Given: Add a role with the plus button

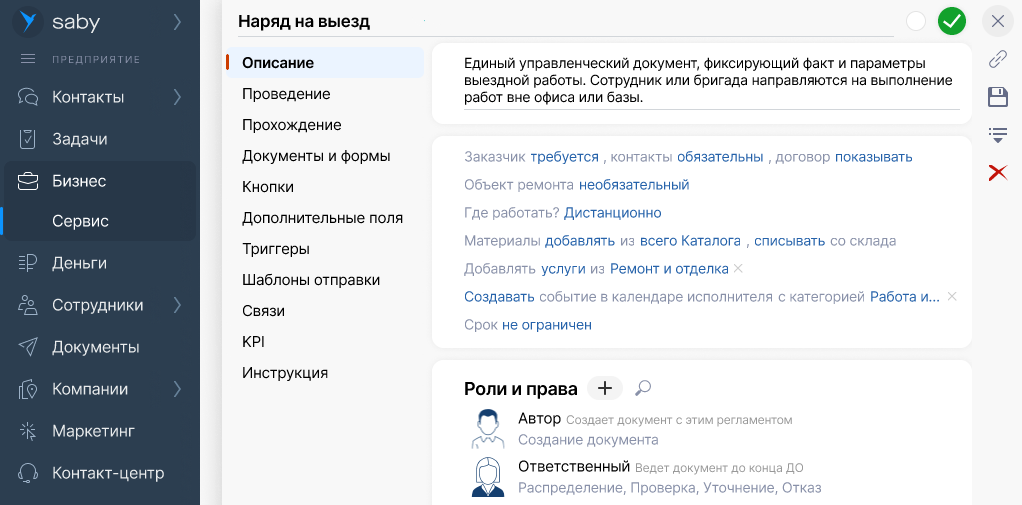Looking at the screenshot, I should pyautogui.click(x=604, y=388).
